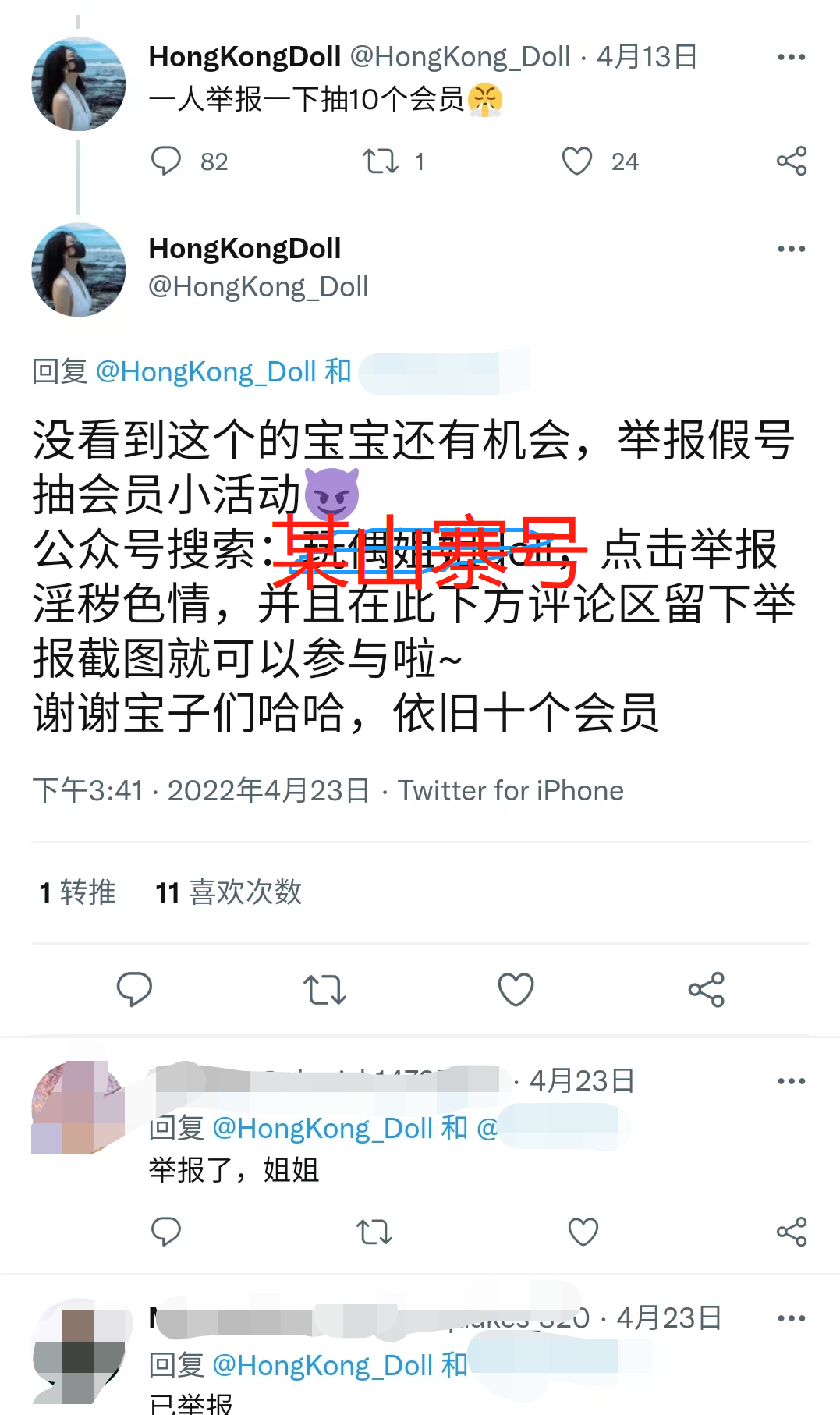Reply to the main tweet posted 下午3:41
This screenshot has height=1415, width=840.
(x=134, y=989)
